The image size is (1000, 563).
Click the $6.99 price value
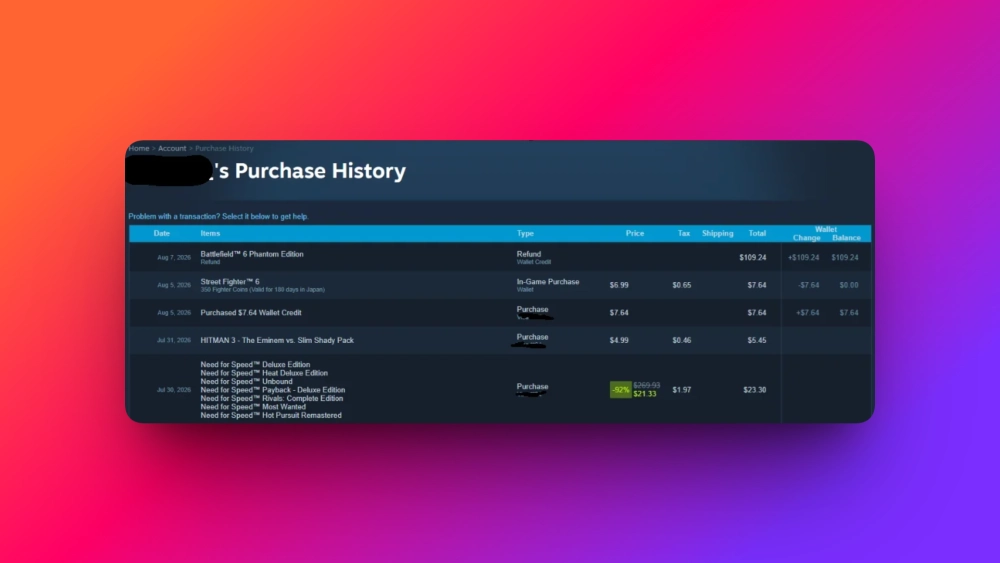tap(619, 285)
